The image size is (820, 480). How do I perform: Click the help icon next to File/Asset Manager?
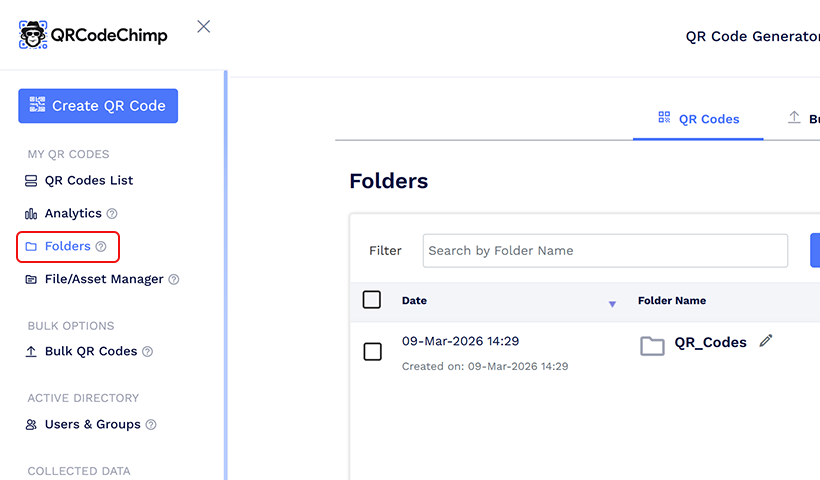pyautogui.click(x=174, y=280)
